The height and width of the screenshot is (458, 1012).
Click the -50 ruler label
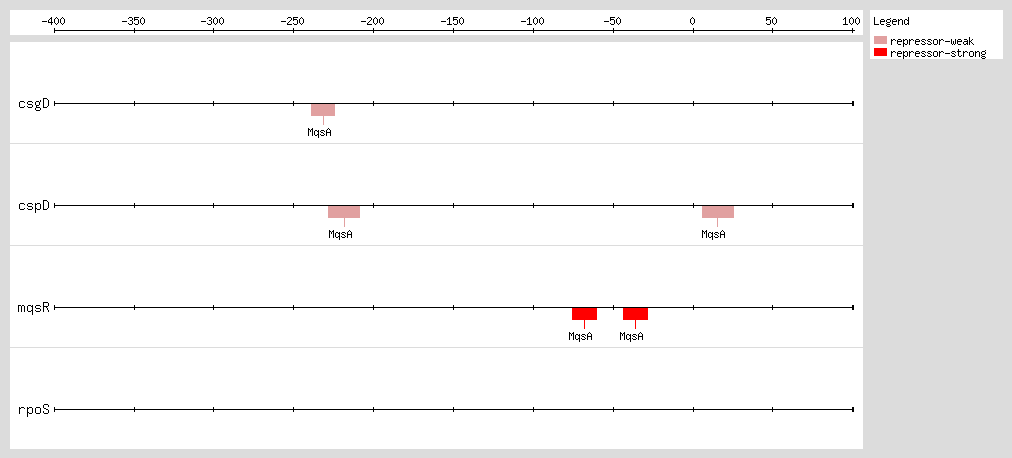coord(612,21)
